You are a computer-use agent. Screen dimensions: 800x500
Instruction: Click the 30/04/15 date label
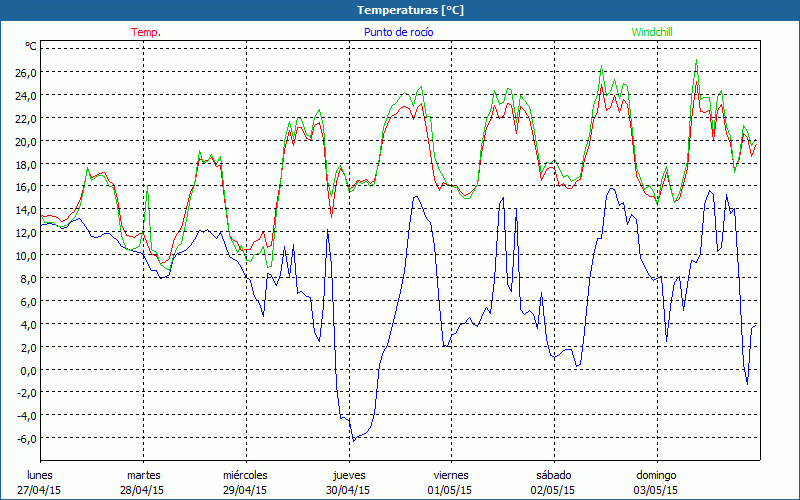[348, 490]
